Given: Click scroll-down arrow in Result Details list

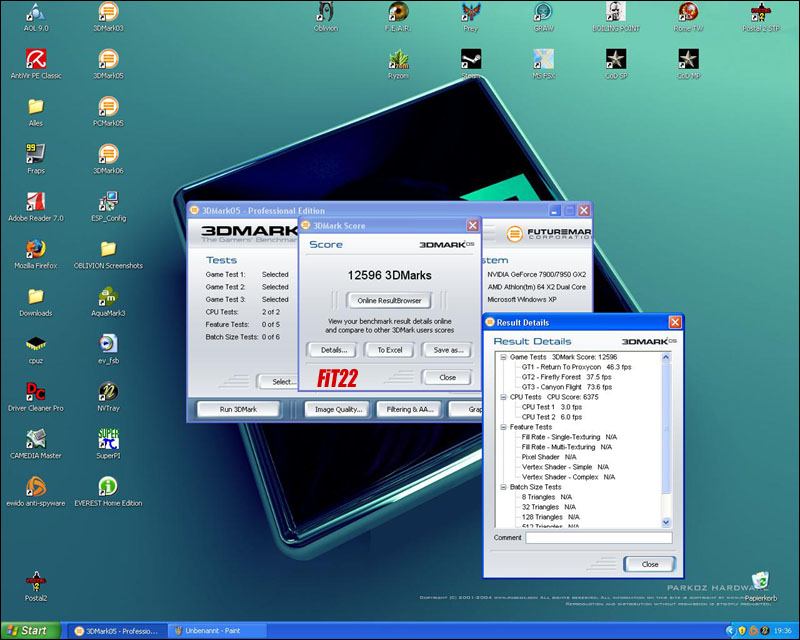Looking at the screenshot, I should tap(666, 522).
